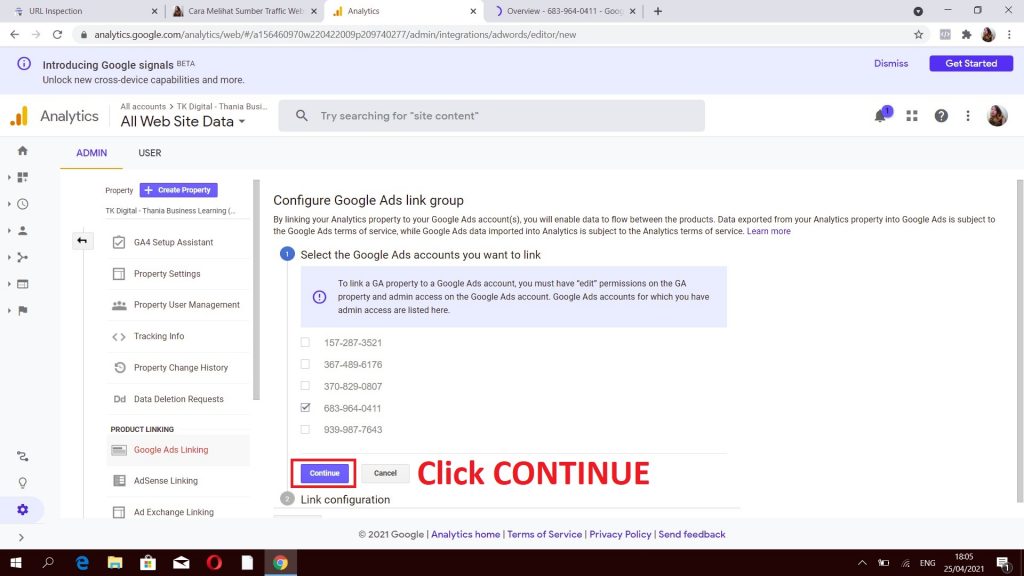1024x576 pixels.
Task: Click the back arrow in the admin column
Action: (82, 241)
